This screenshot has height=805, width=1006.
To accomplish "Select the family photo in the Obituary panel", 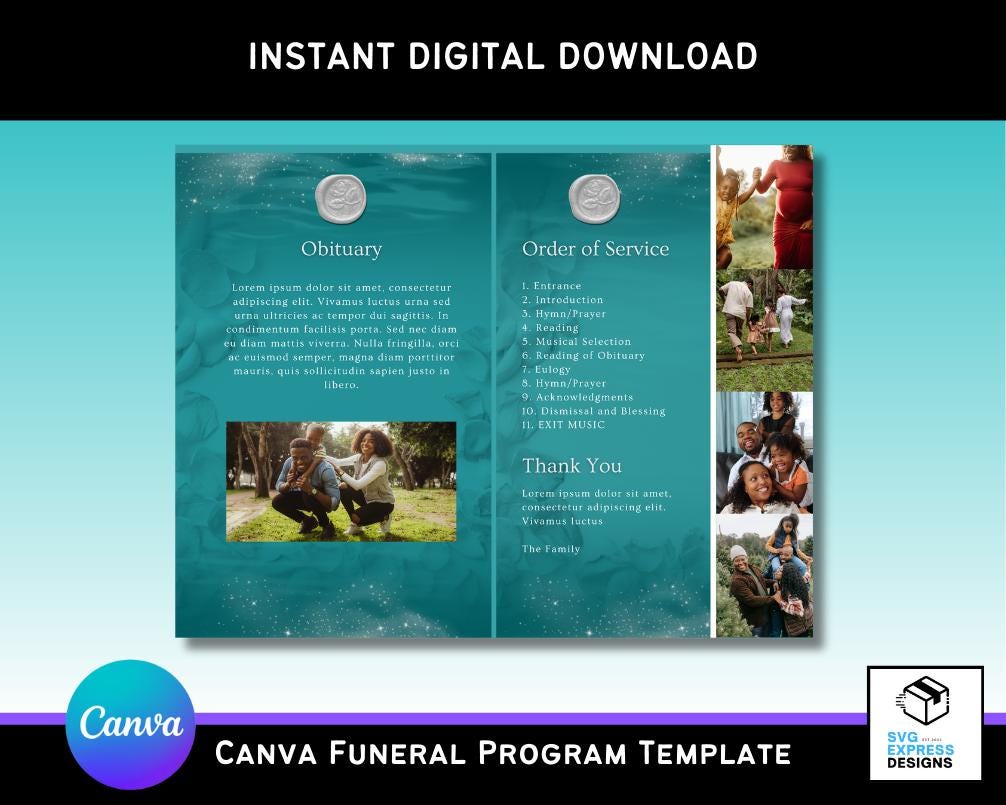I will pyautogui.click(x=340, y=480).
